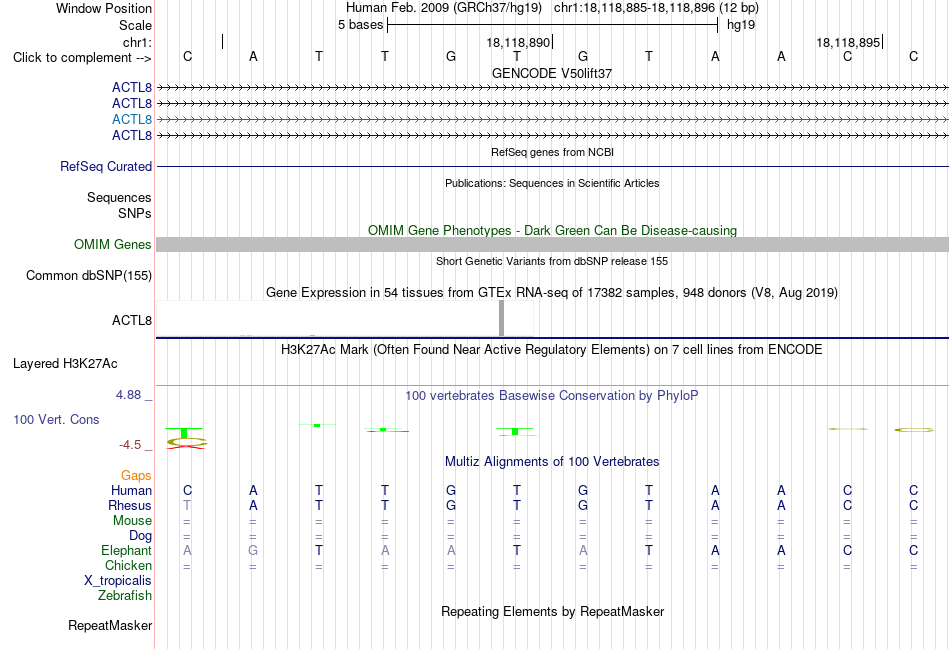This screenshot has width=950, height=649.
Task: Click the Sequences publications subtrack label
Action: coord(119,198)
